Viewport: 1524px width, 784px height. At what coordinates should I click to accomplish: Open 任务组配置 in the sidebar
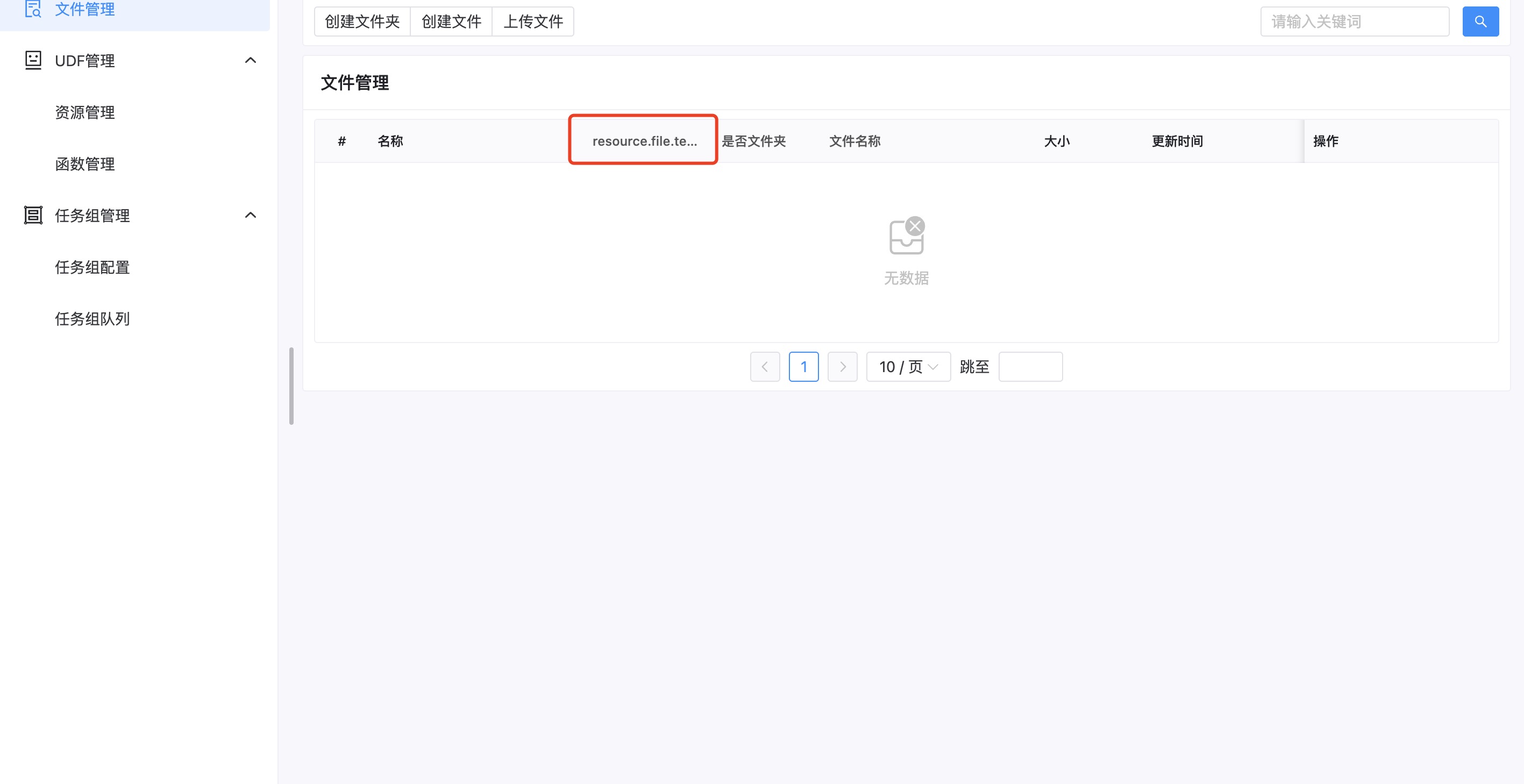[92, 267]
